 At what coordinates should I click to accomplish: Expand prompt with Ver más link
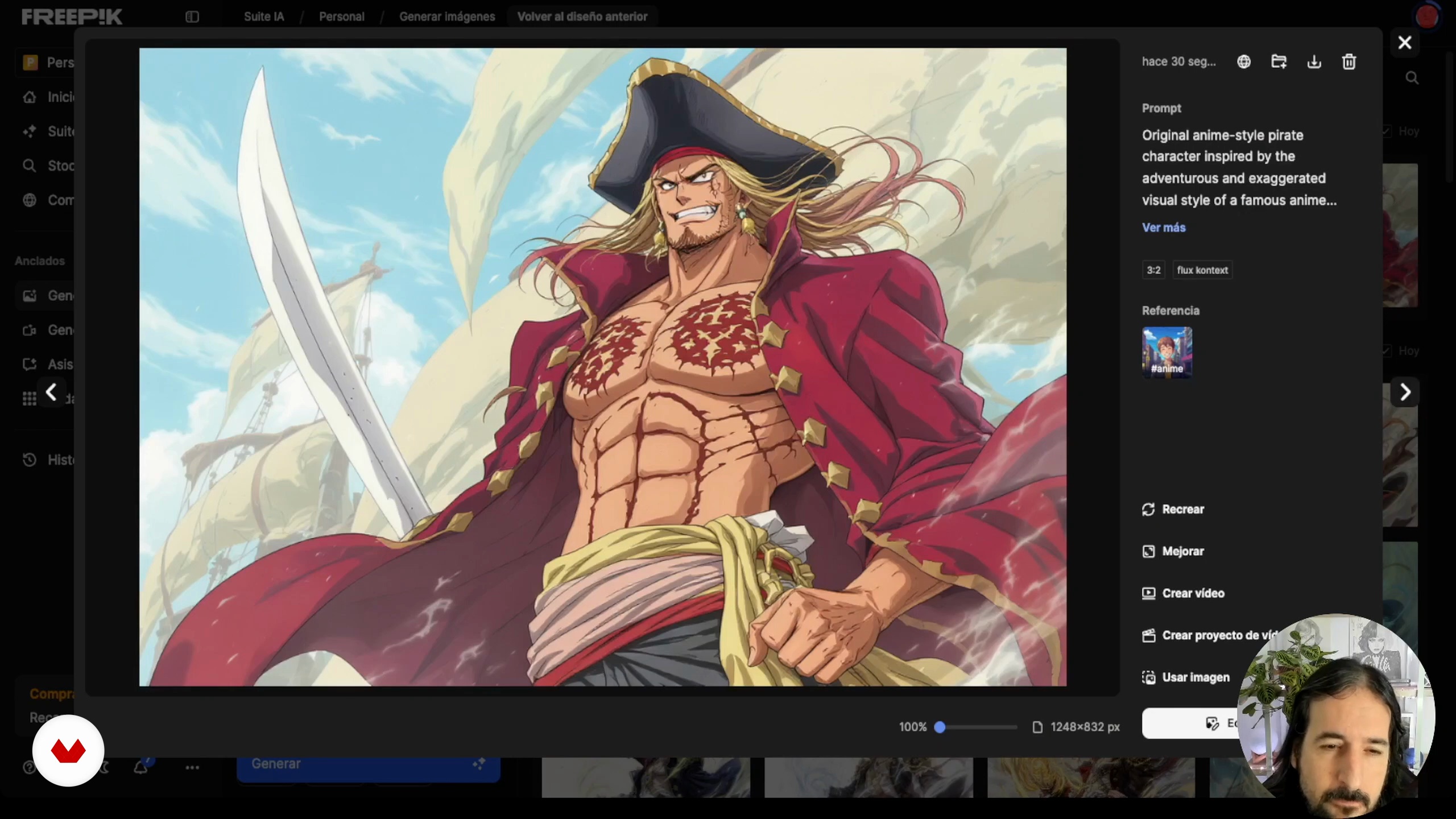pyautogui.click(x=1164, y=227)
